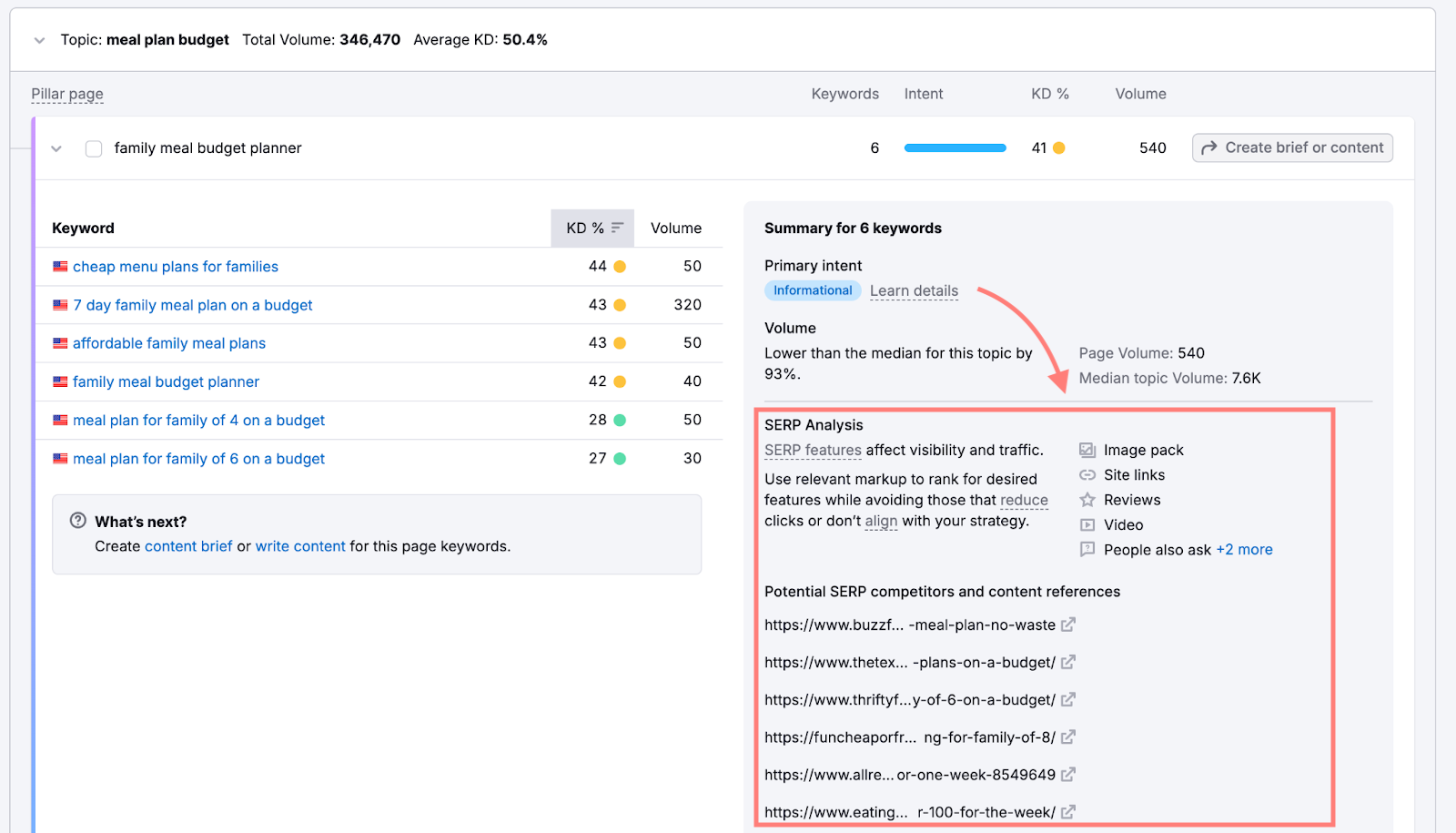Click the question-mark icon beside What's next
Image resolution: width=1456 pixels, height=833 pixels.
[x=78, y=520]
